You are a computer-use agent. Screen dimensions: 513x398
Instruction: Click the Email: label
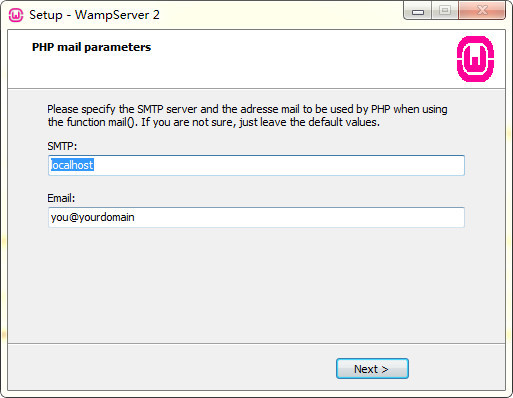click(61, 198)
